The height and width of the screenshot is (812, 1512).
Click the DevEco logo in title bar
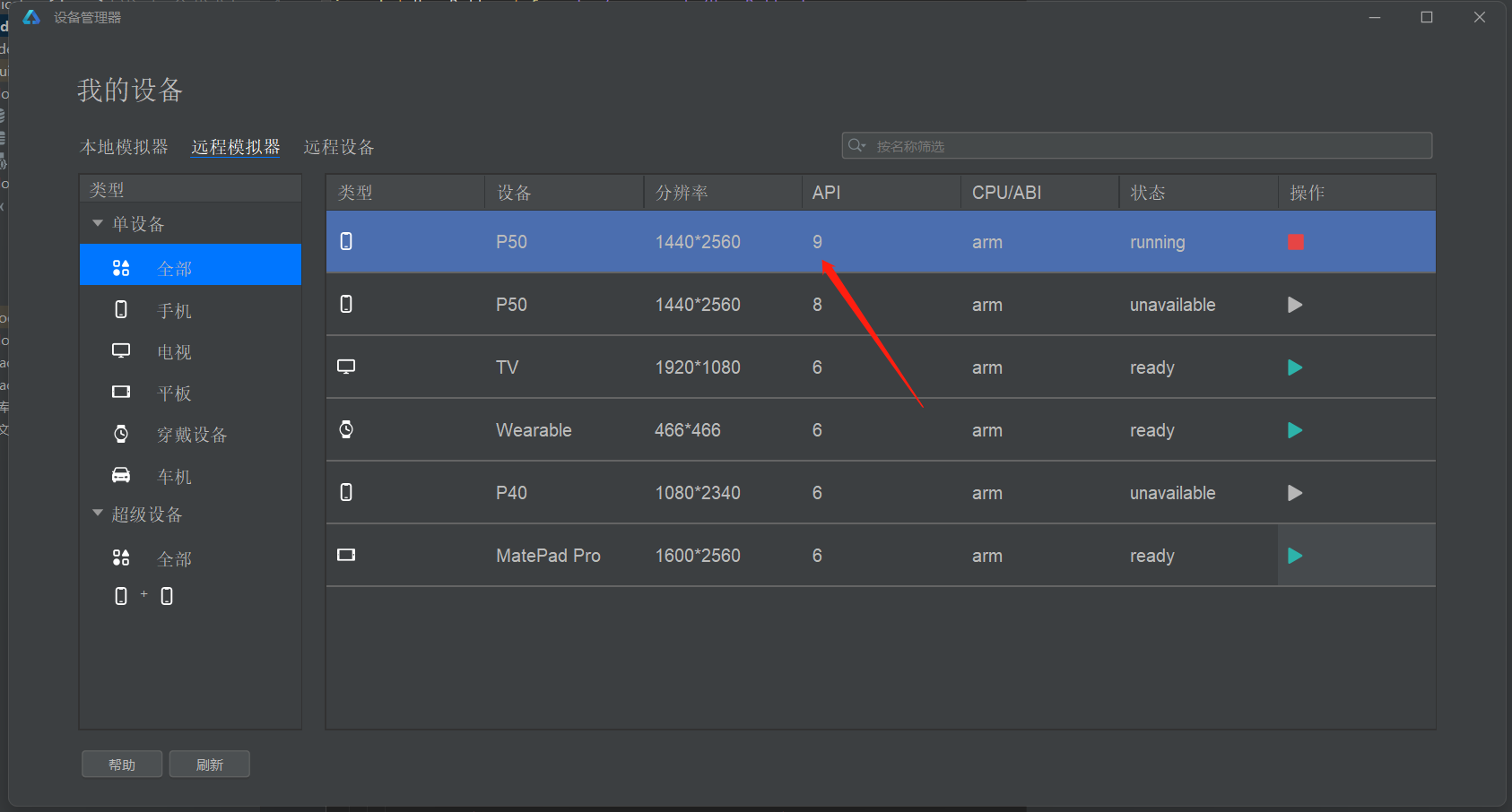click(31, 17)
